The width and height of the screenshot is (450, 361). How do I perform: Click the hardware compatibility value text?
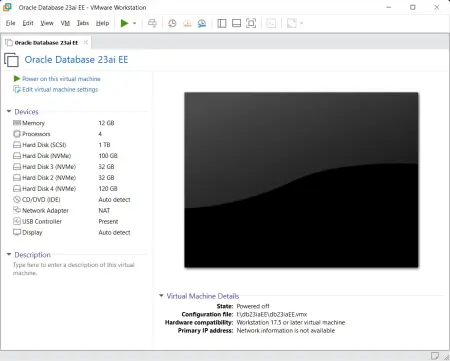point(291,323)
